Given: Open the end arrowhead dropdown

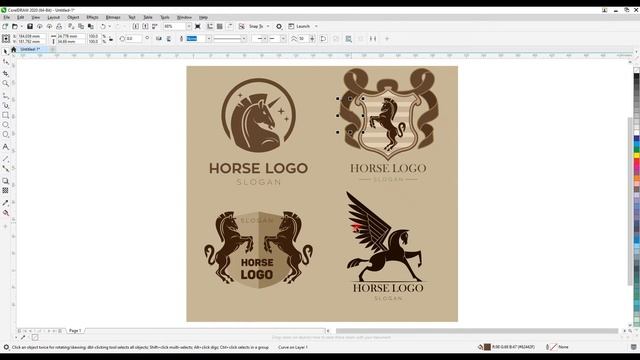Looking at the screenshot, I should 283,39.
